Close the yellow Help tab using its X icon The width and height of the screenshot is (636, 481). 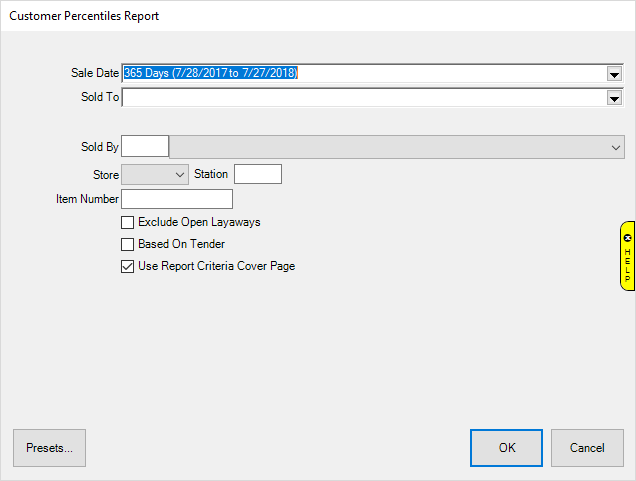click(627, 238)
